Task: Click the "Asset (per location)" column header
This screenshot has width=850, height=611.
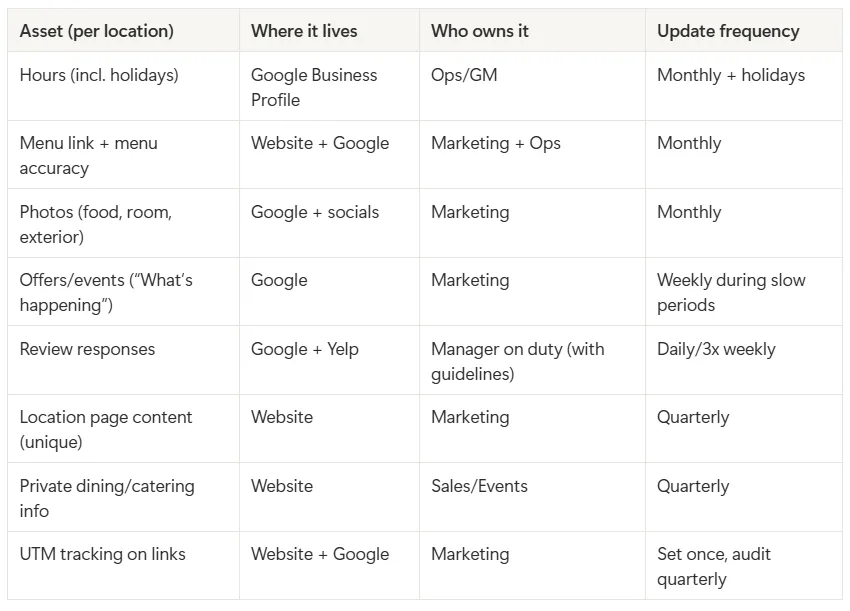Action: point(97,31)
